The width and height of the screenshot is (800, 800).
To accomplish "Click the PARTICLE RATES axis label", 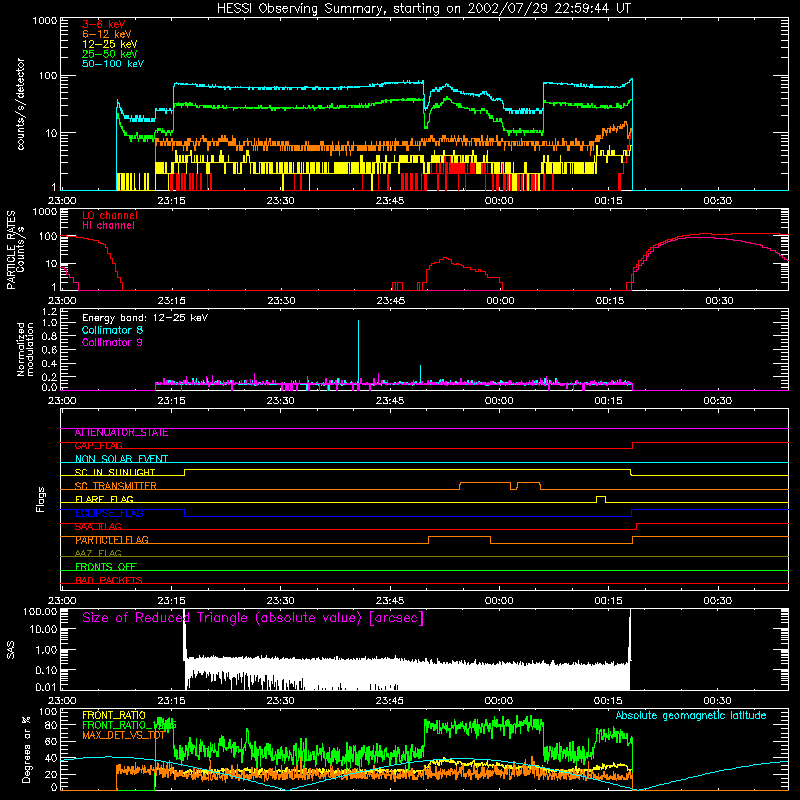I will [11, 250].
